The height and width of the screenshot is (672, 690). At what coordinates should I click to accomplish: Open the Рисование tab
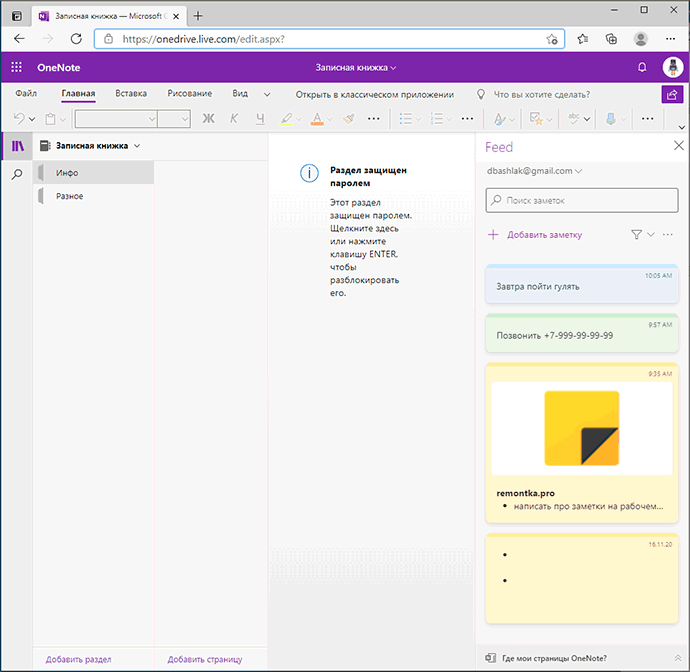pyautogui.click(x=189, y=94)
